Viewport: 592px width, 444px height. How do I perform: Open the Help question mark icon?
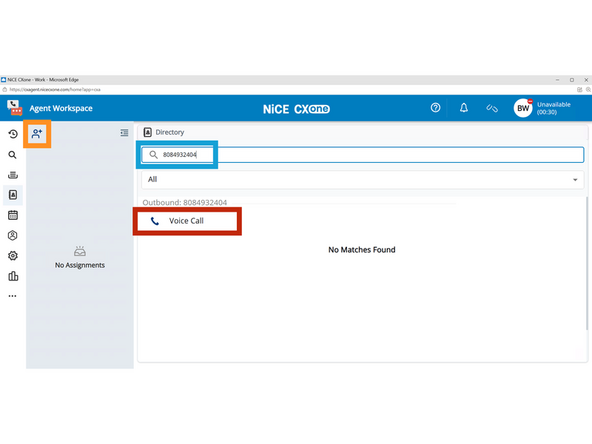(x=435, y=108)
